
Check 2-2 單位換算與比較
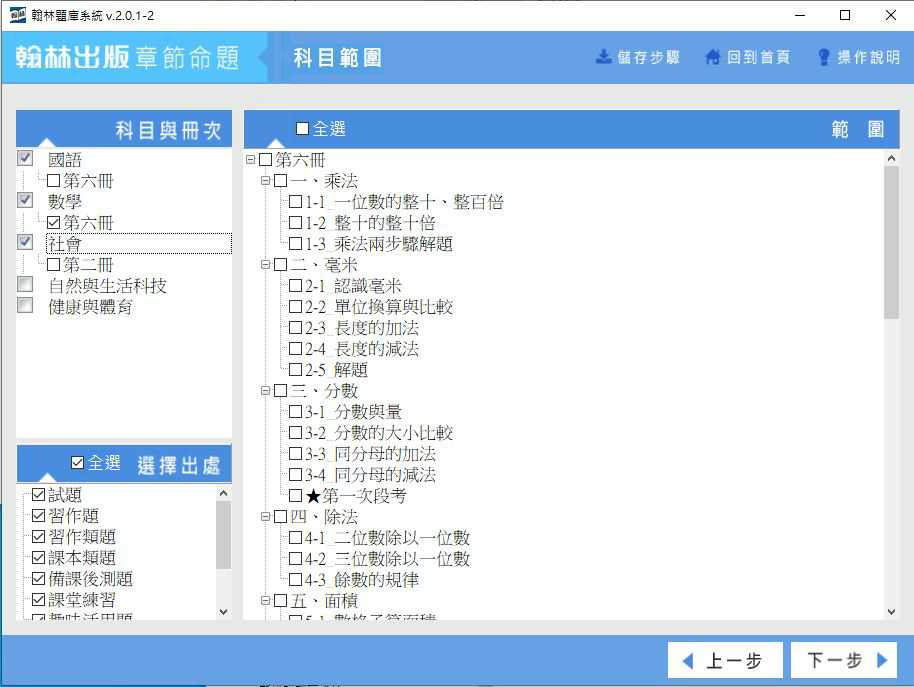pyautogui.click(x=296, y=306)
